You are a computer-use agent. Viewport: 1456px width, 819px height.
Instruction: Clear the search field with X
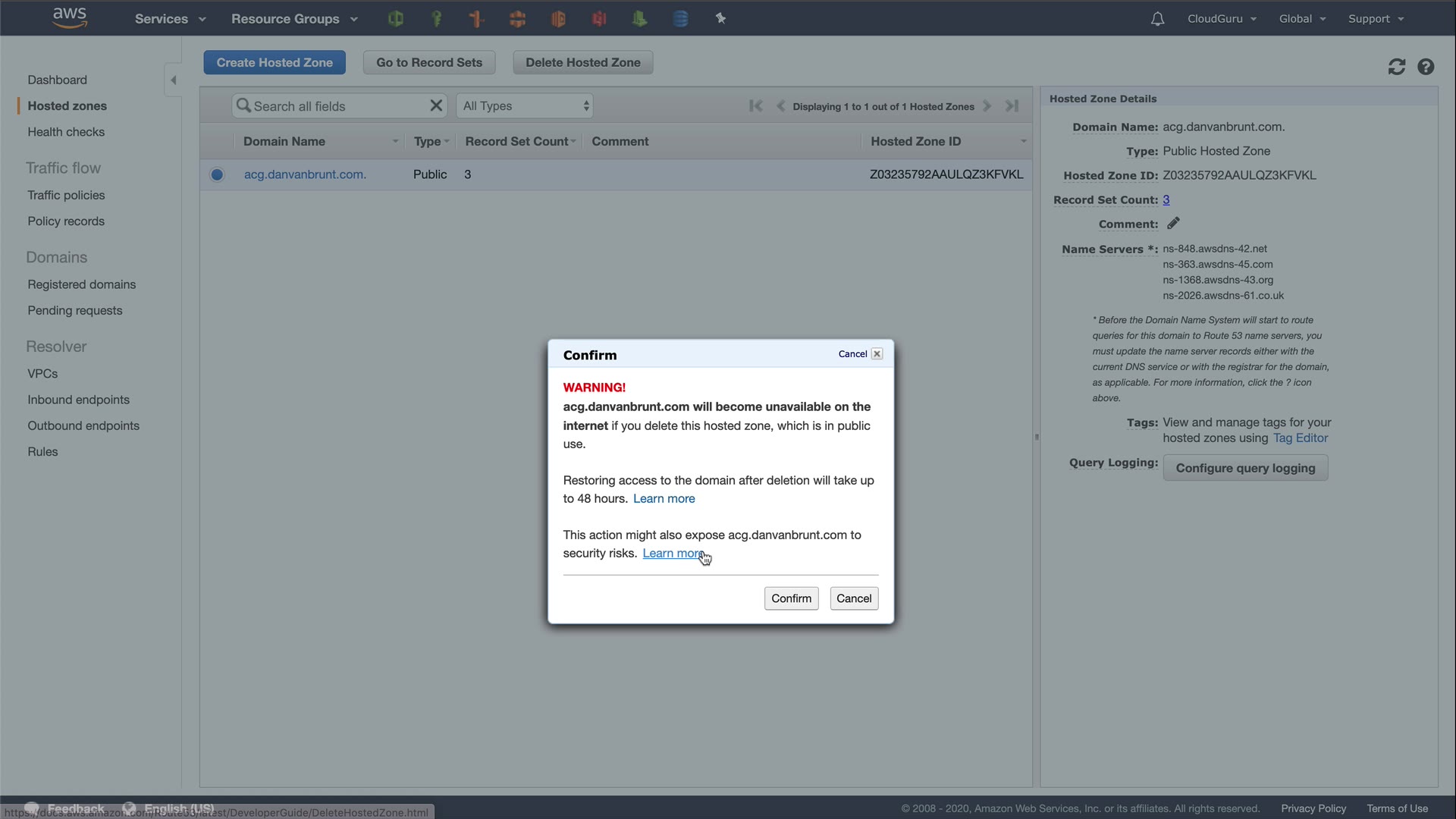(436, 105)
